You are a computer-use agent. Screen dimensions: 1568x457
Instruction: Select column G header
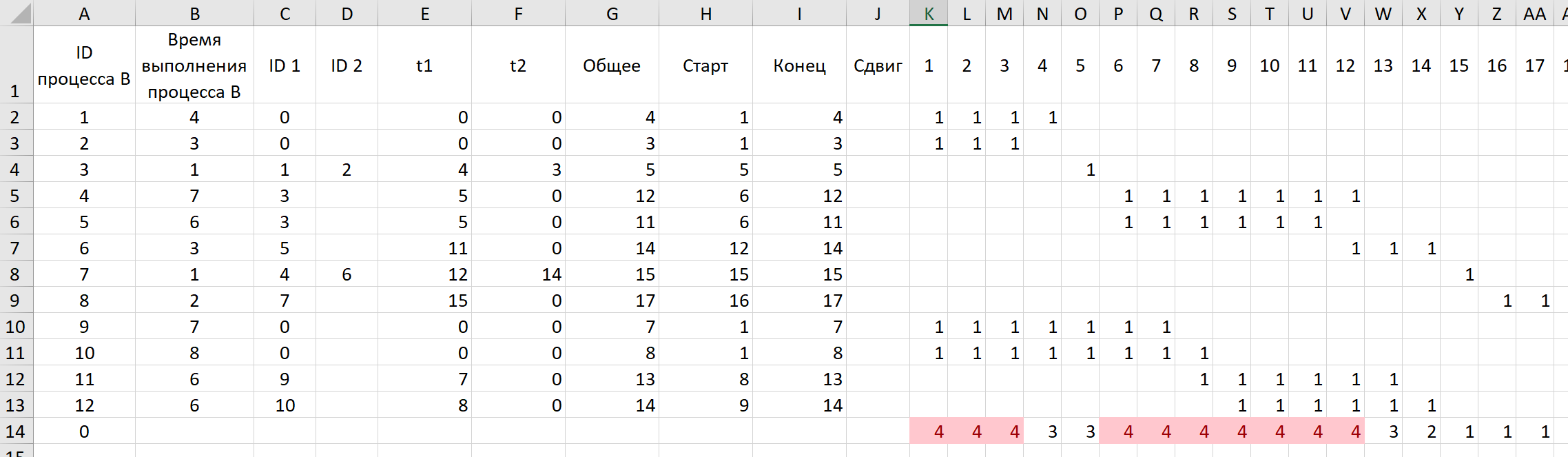[x=612, y=14]
